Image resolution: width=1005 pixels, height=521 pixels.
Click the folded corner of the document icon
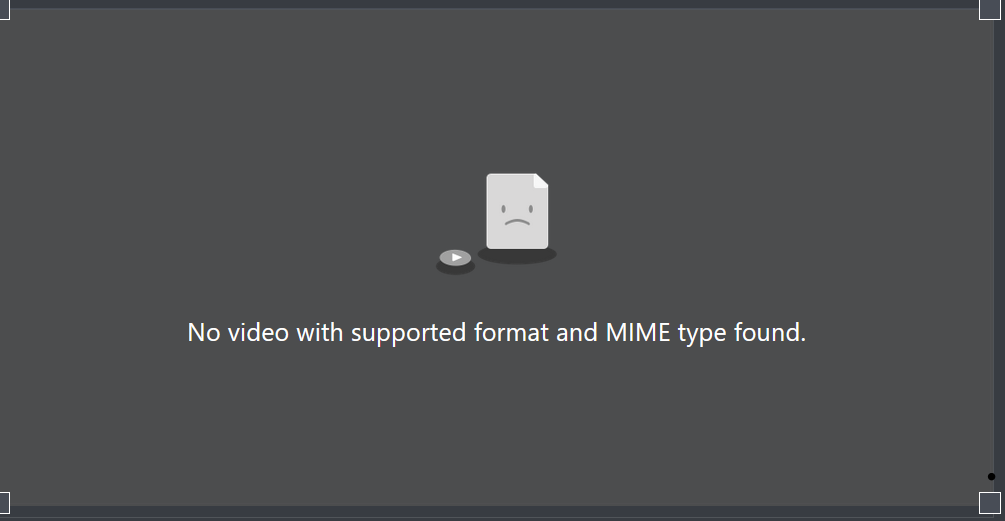pos(542,181)
